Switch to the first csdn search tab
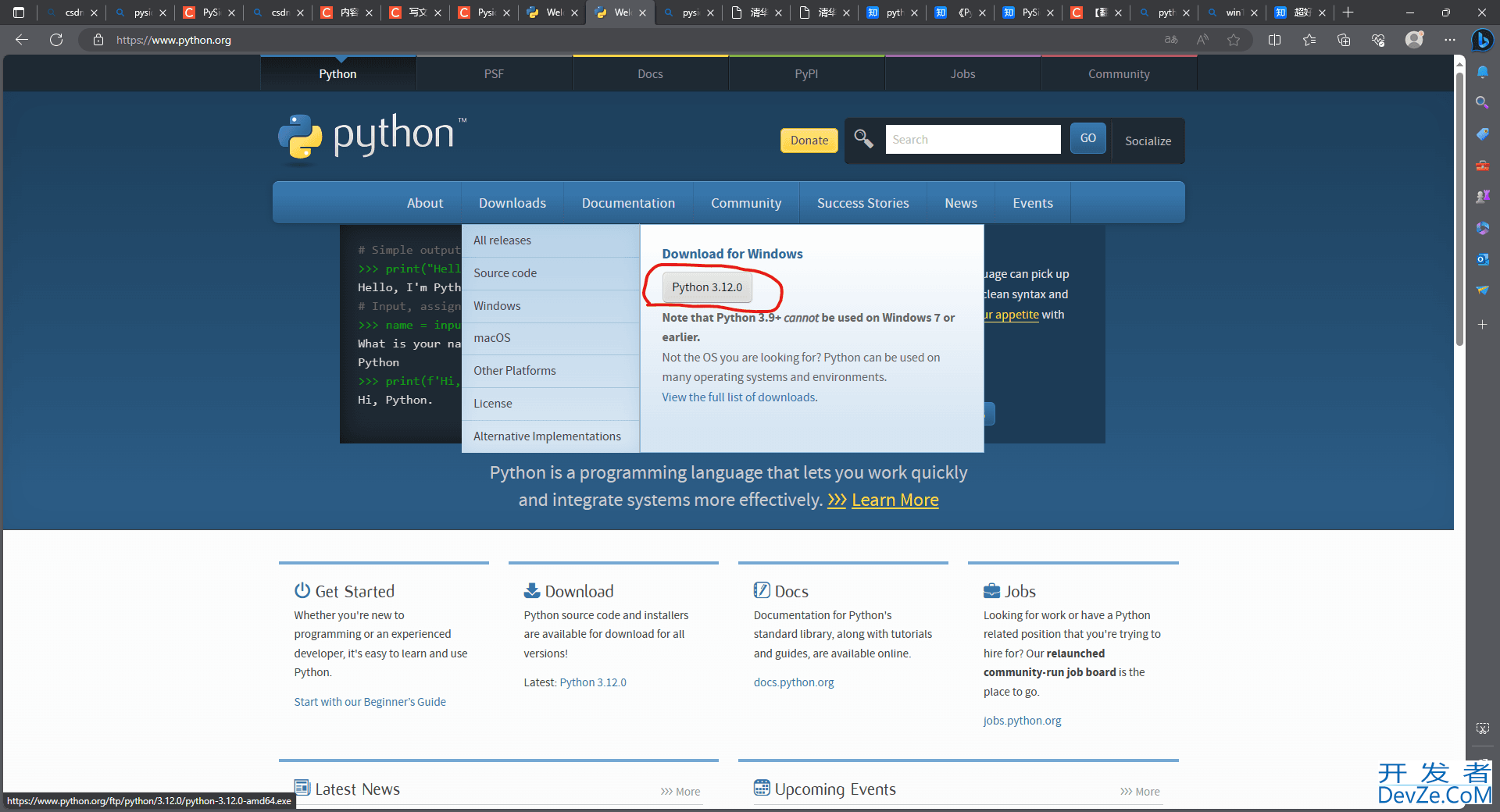The width and height of the screenshot is (1500, 812). 72,12
